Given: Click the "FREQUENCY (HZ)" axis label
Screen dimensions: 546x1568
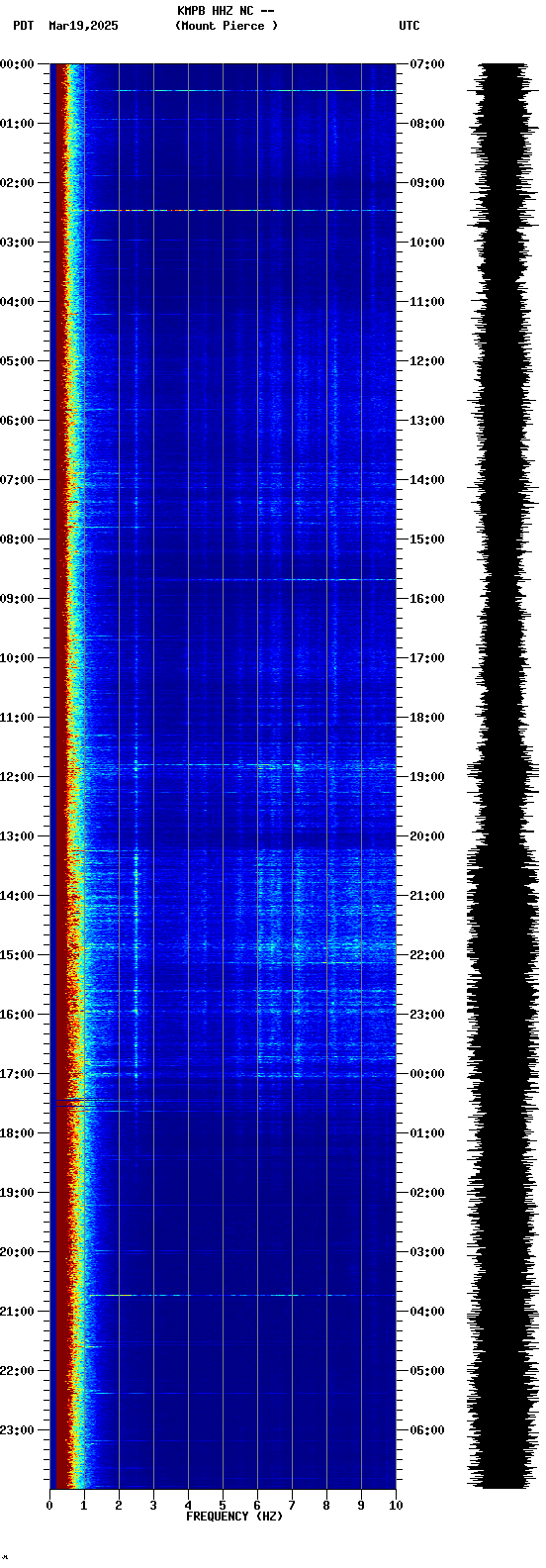Looking at the screenshot, I should tap(233, 1517).
